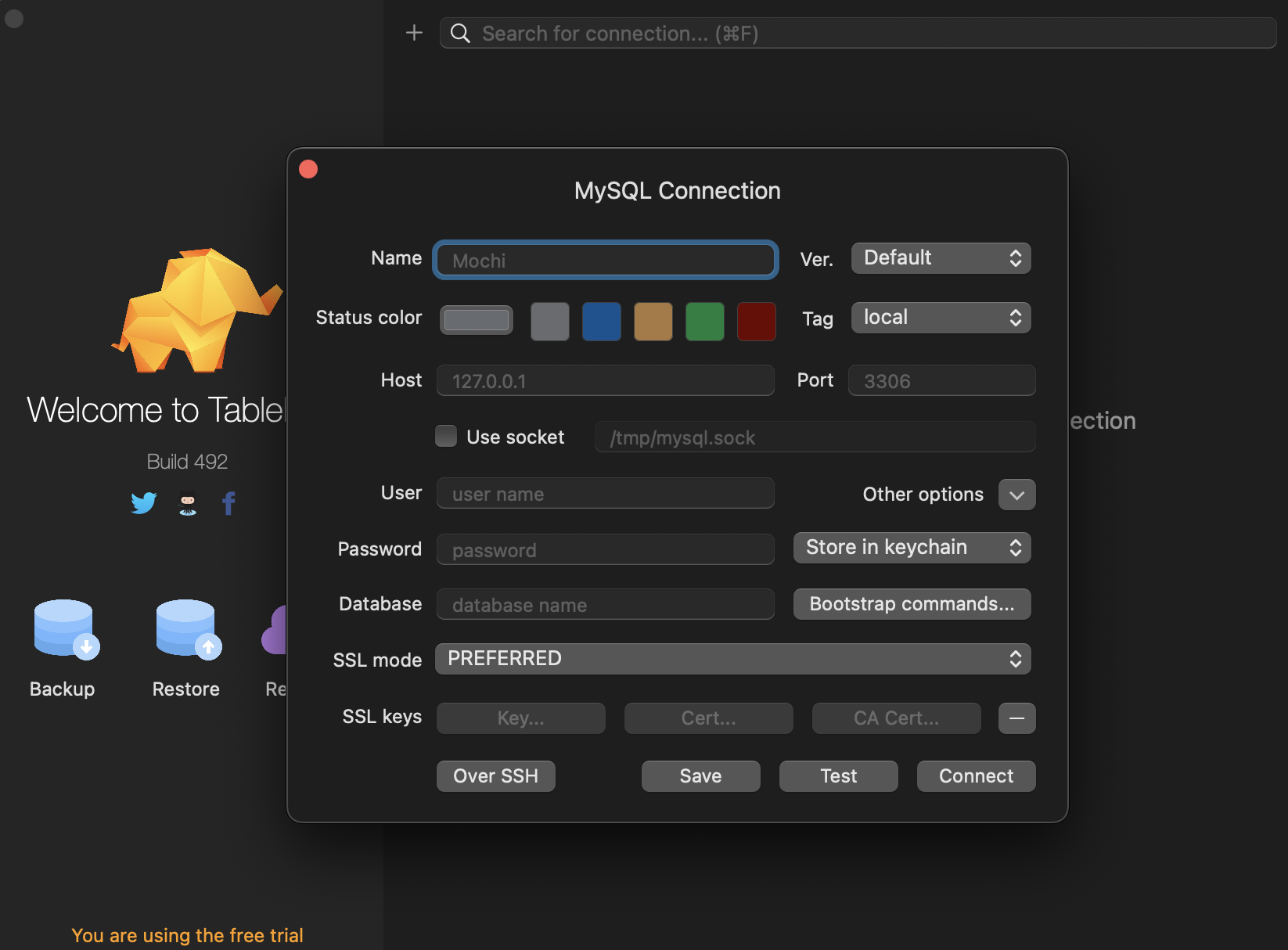Image resolution: width=1288 pixels, height=950 pixels.
Task: Click the Password field
Action: coord(606,549)
